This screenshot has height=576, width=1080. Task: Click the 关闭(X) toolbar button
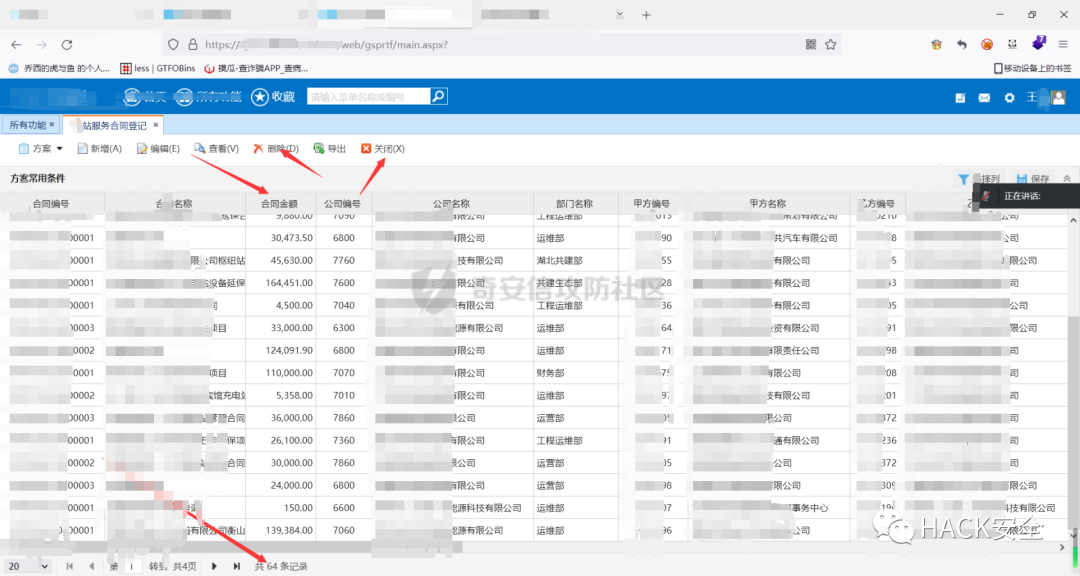point(382,149)
